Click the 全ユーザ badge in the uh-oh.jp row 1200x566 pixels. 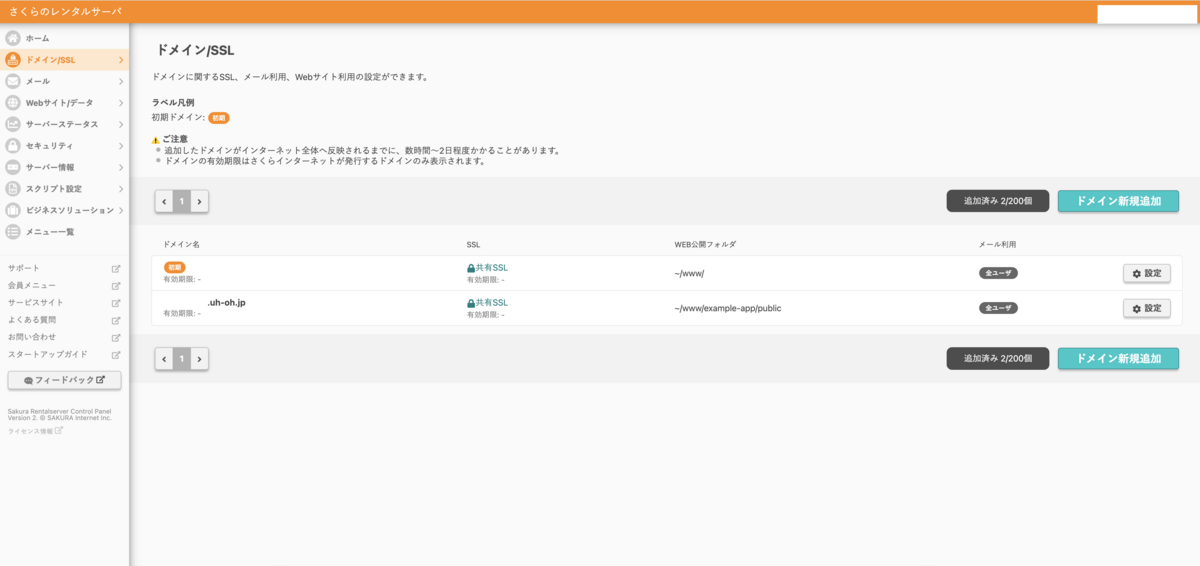click(x=998, y=308)
